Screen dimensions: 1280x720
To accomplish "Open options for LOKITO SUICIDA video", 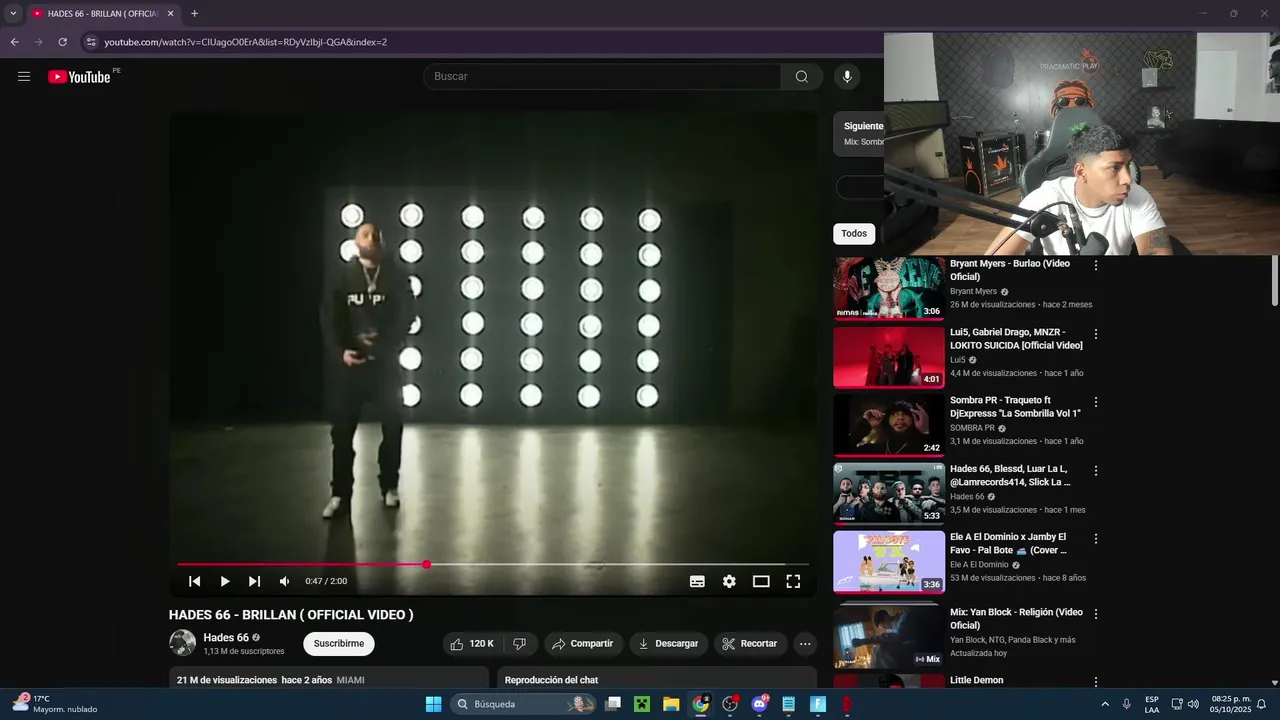I will [x=1096, y=334].
